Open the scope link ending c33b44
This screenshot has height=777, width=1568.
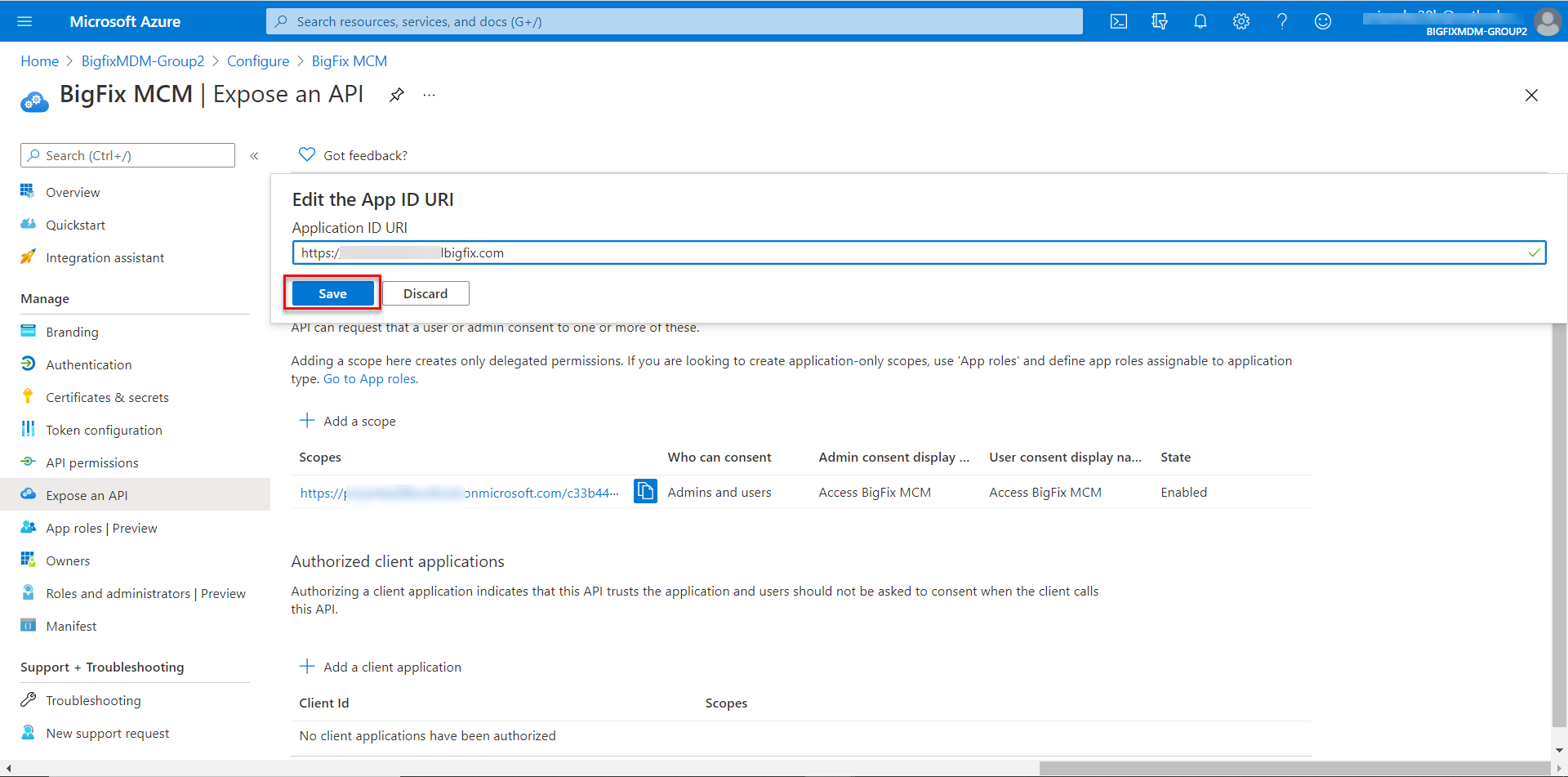click(x=460, y=493)
